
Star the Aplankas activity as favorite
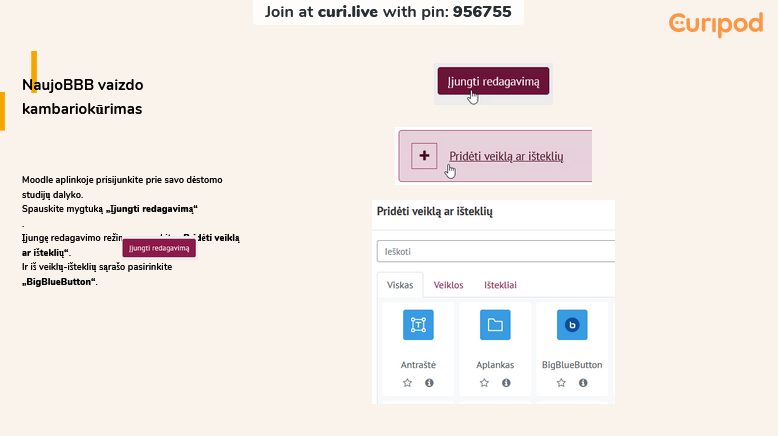(484, 383)
